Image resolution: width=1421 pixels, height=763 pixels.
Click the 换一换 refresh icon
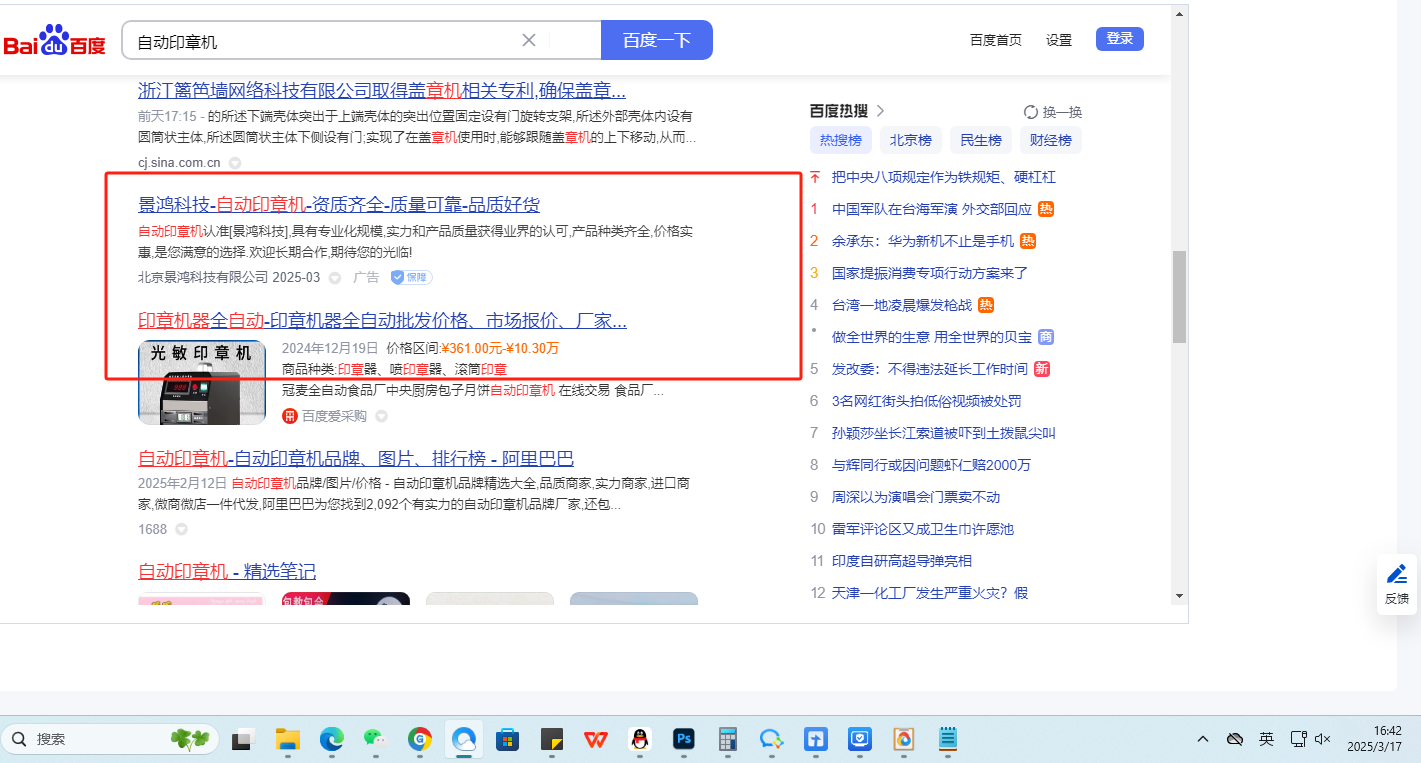click(1031, 112)
